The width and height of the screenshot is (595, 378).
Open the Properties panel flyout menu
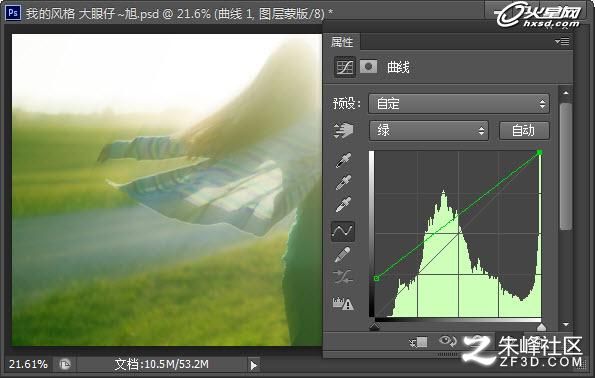[x=562, y=41]
